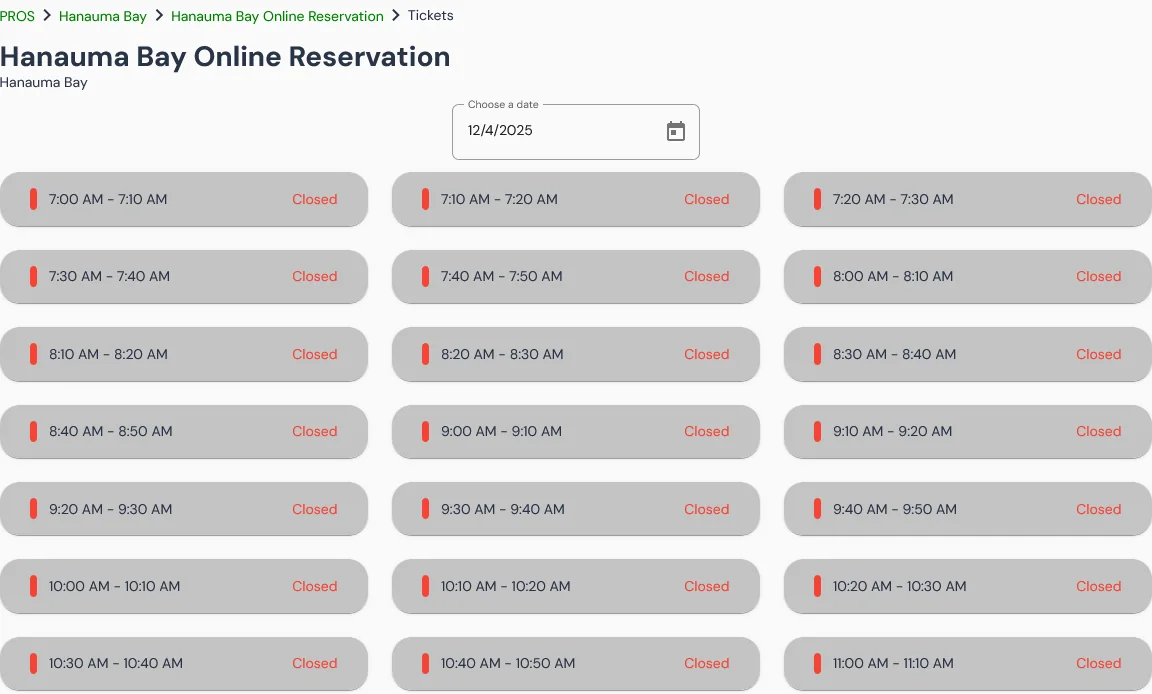
Task: Choose the 10:00 AM - 10:10 AM slot
Action: point(184,586)
